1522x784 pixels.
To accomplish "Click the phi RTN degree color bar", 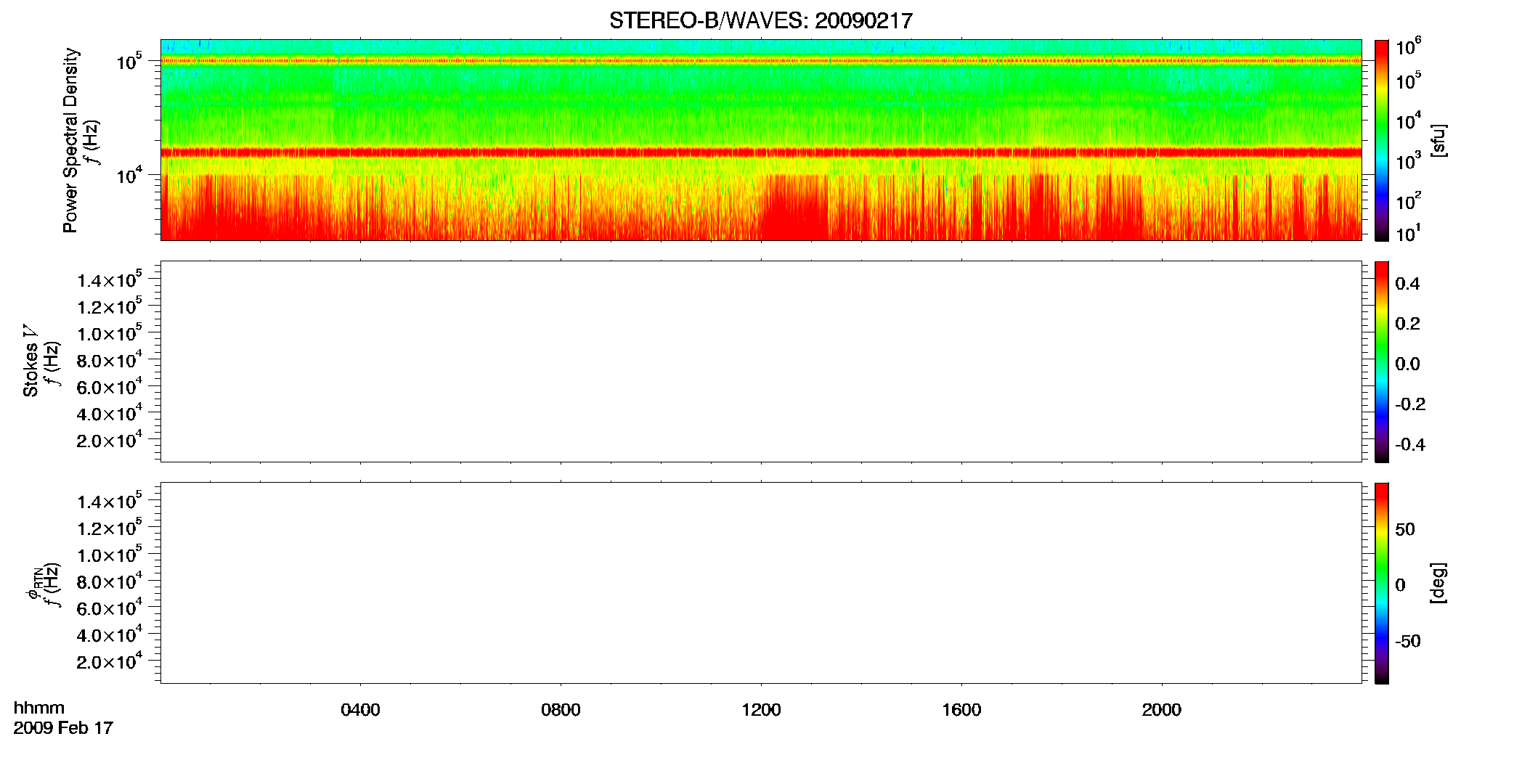I will click(1382, 583).
